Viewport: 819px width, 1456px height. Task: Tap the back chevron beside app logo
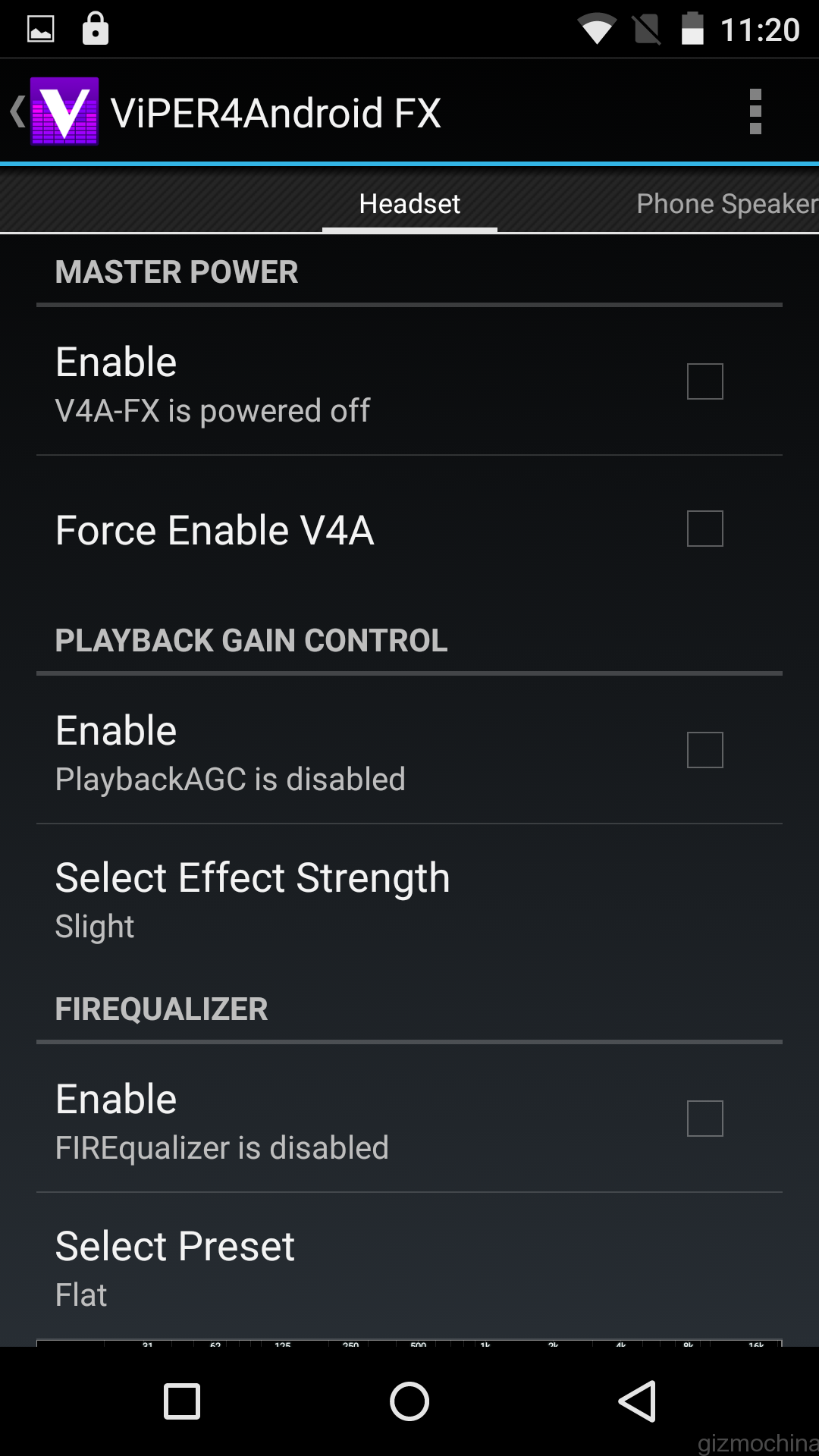[x=17, y=111]
